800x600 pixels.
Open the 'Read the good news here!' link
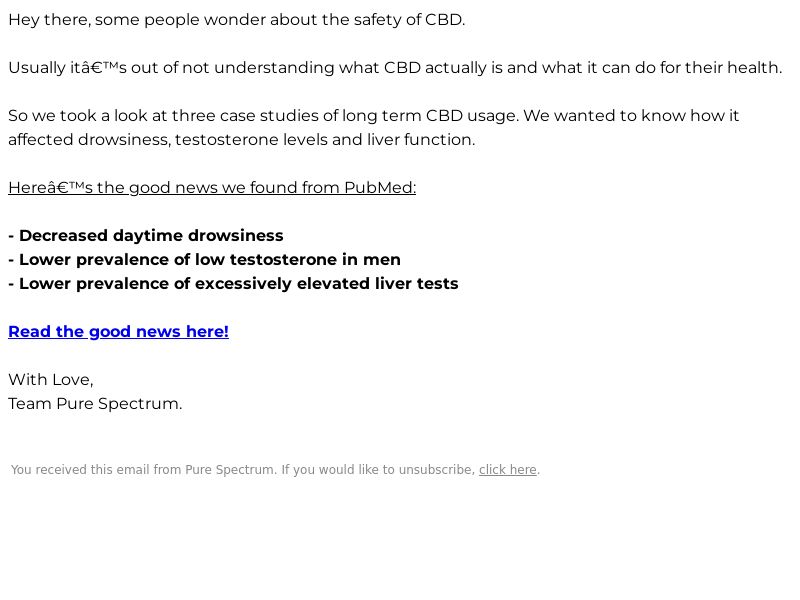pyautogui.click(x=118, y=332)
